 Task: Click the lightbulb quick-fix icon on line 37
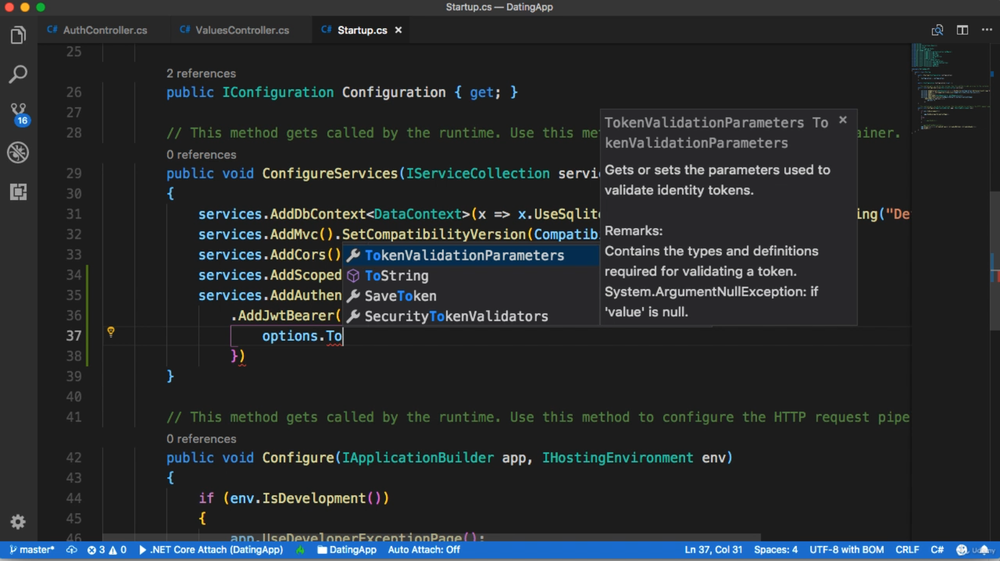pyautogui.click(x=111, y=332)
